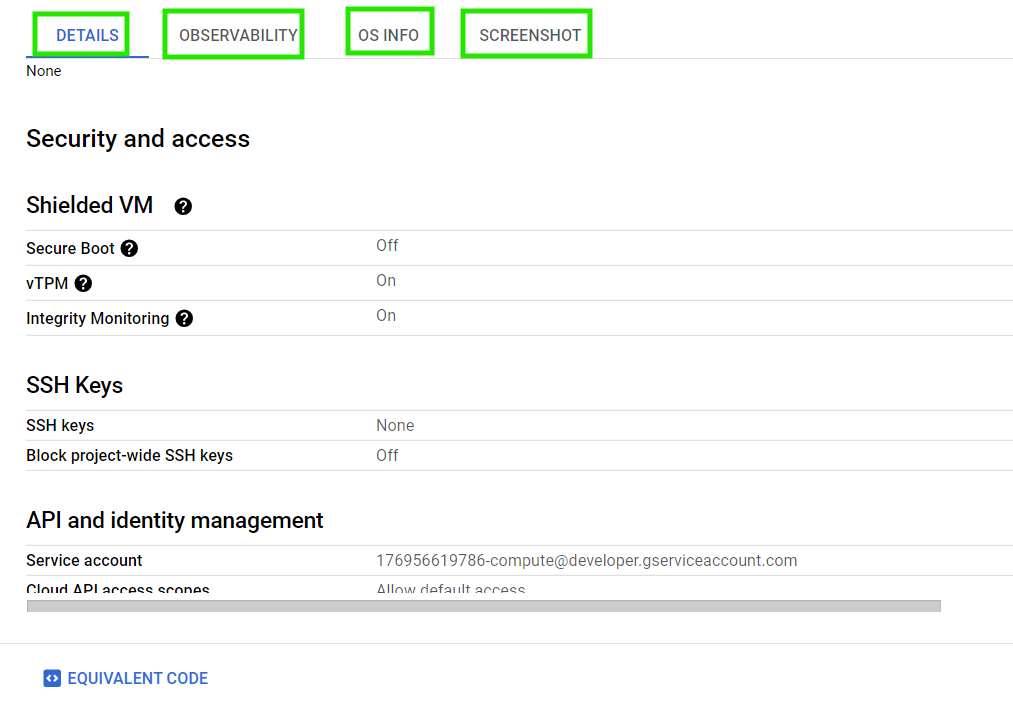Click the Allow default access text
Screen dimensions: 1013x701
(x=451, y=589)
